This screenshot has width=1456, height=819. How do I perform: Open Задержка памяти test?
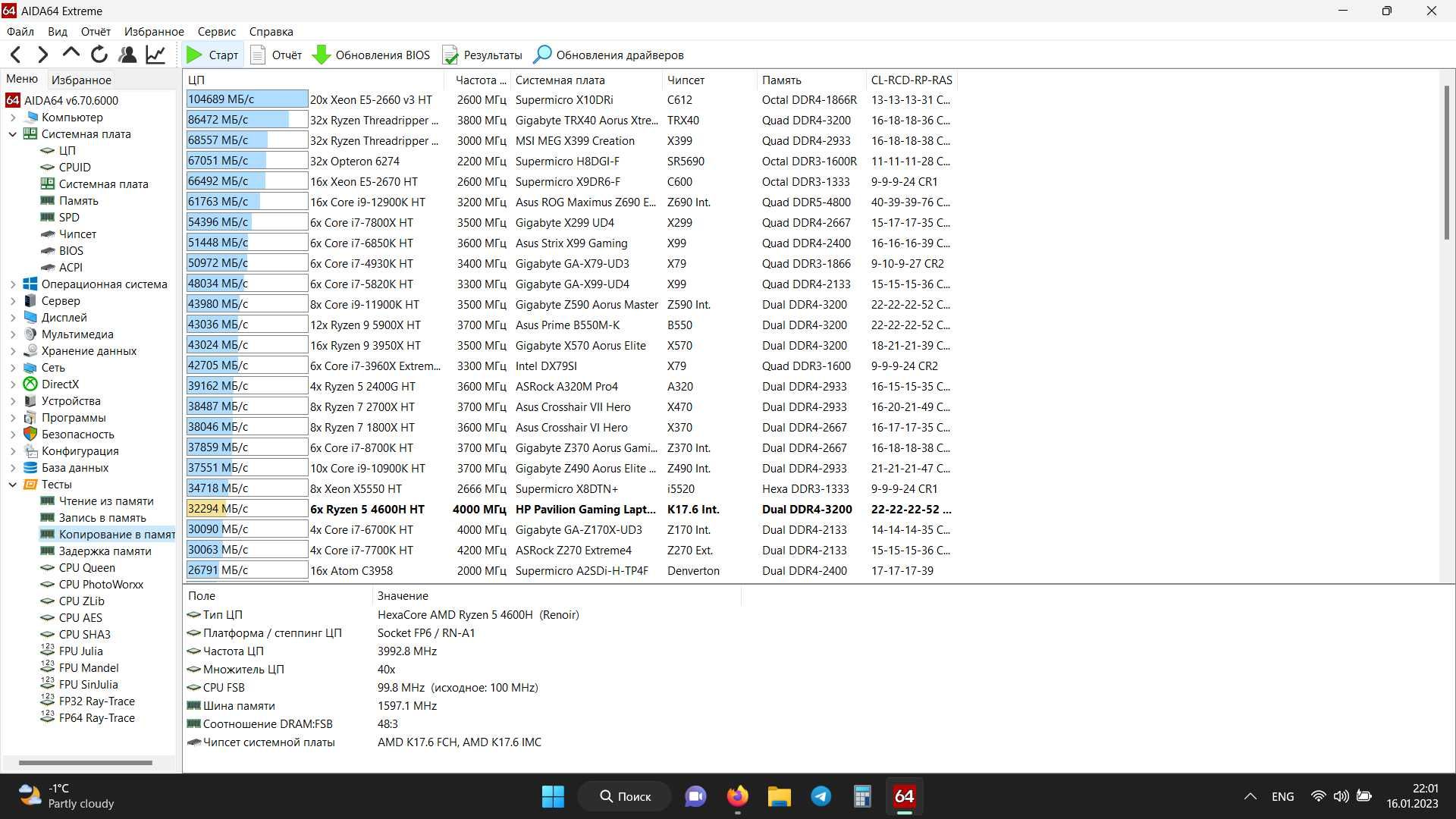pyautogui.click(x=96, y=551)
